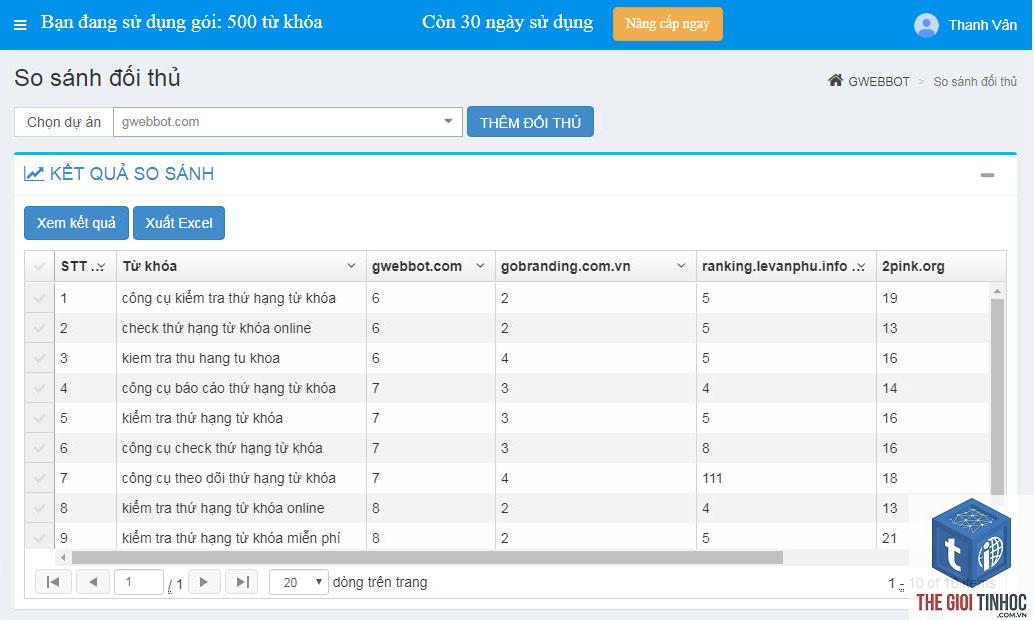
Task: Check the checkbox for row number 8
Action: pos(40,508)
